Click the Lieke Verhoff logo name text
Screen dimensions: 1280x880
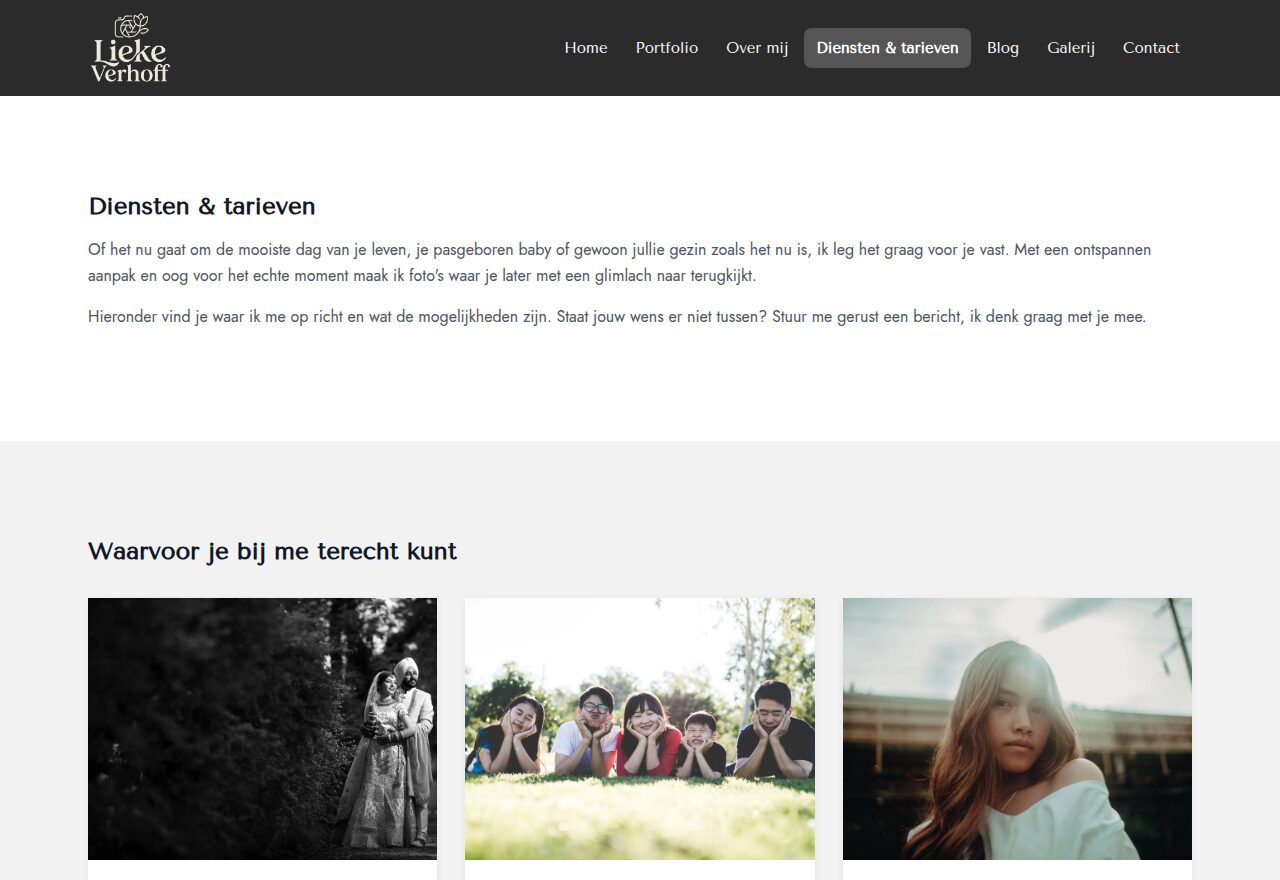(x=130, y=61)
